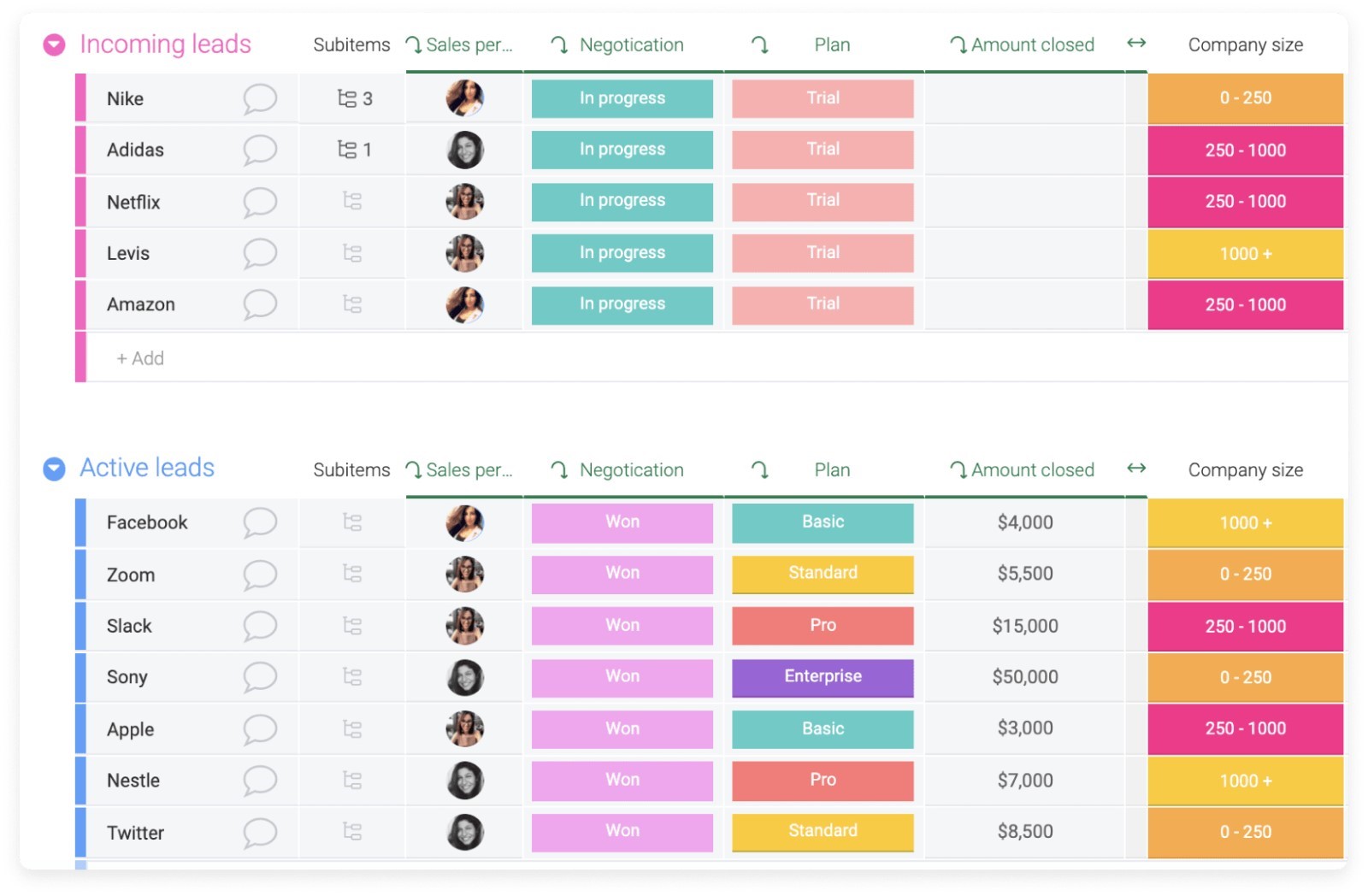Click Incoming leads group title
1368x896 pixels.
165,44
